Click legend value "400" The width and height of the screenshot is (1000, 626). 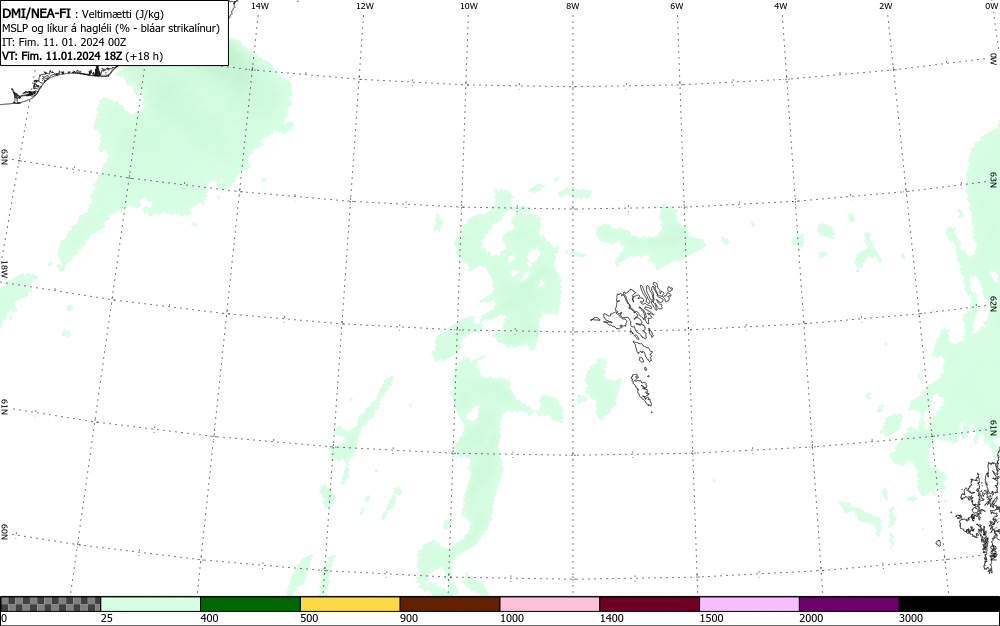coord(209,618)
